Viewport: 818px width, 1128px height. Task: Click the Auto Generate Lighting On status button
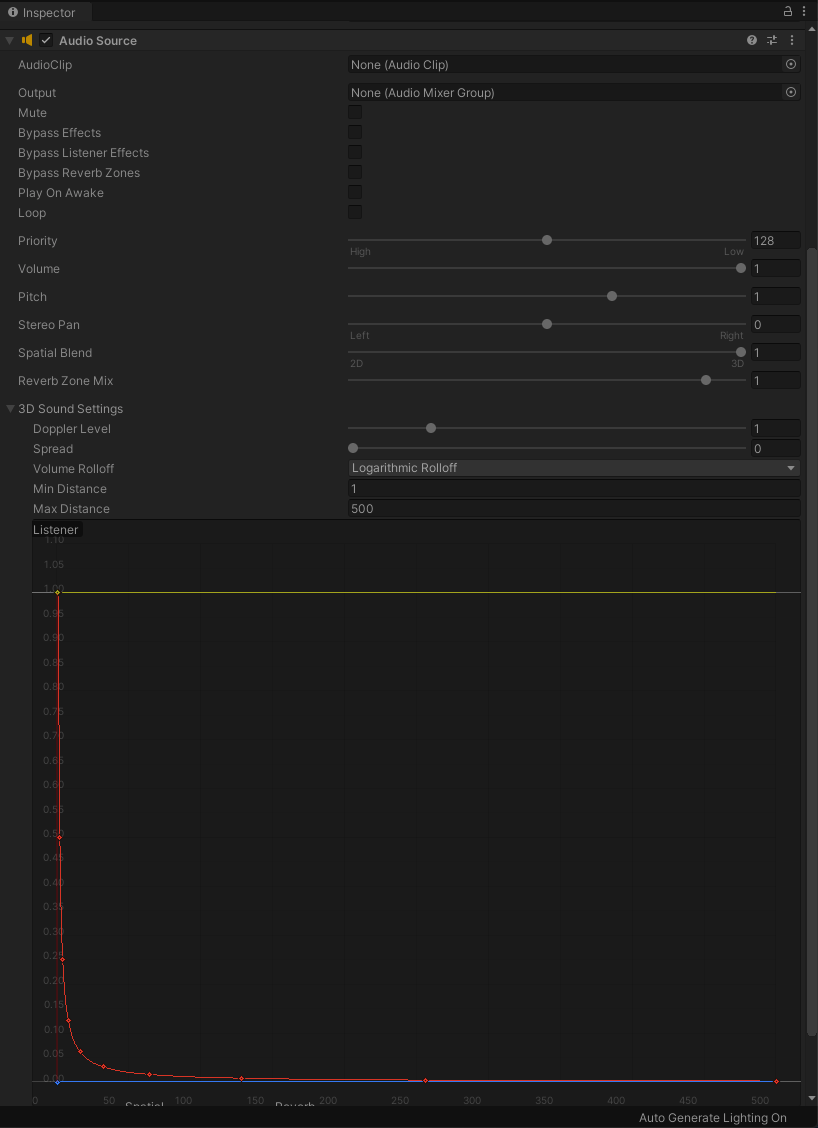point(712,1117)
